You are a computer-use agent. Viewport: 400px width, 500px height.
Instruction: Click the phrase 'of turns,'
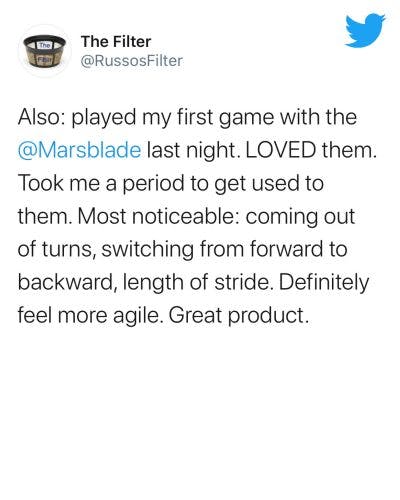pyautogui.click(x=56, y=249)
